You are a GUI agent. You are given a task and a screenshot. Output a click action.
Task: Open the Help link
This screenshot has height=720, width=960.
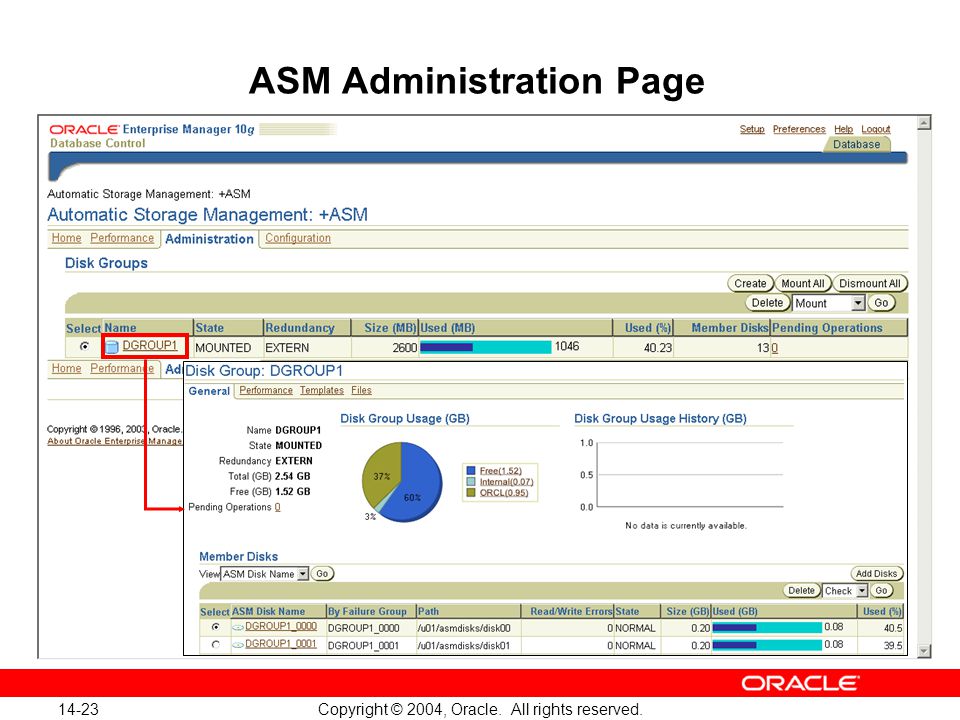(843, 129)
